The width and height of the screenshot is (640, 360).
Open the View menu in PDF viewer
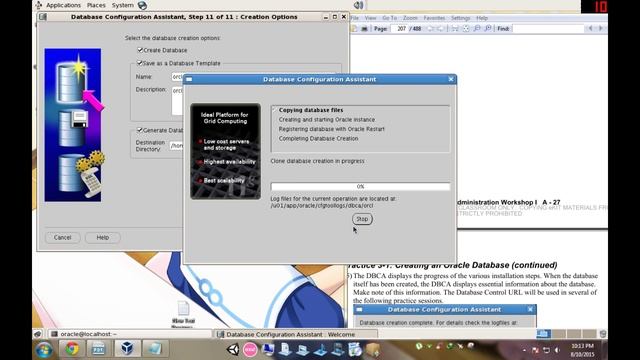point(370,18)
